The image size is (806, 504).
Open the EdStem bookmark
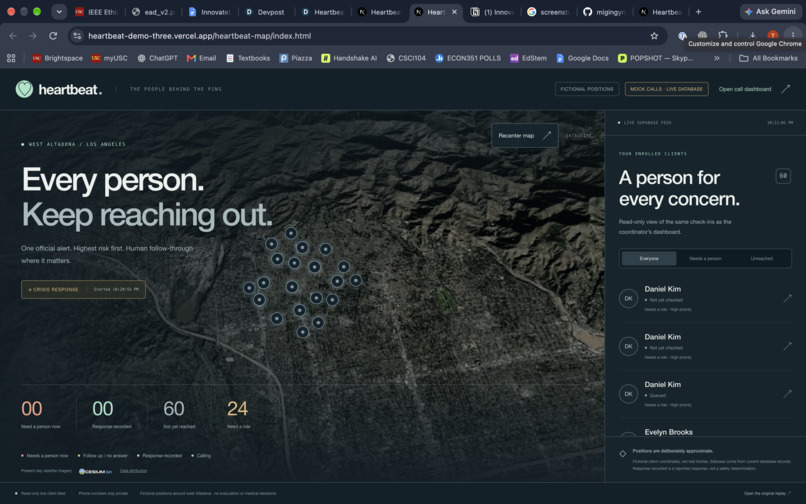[528, 58]
